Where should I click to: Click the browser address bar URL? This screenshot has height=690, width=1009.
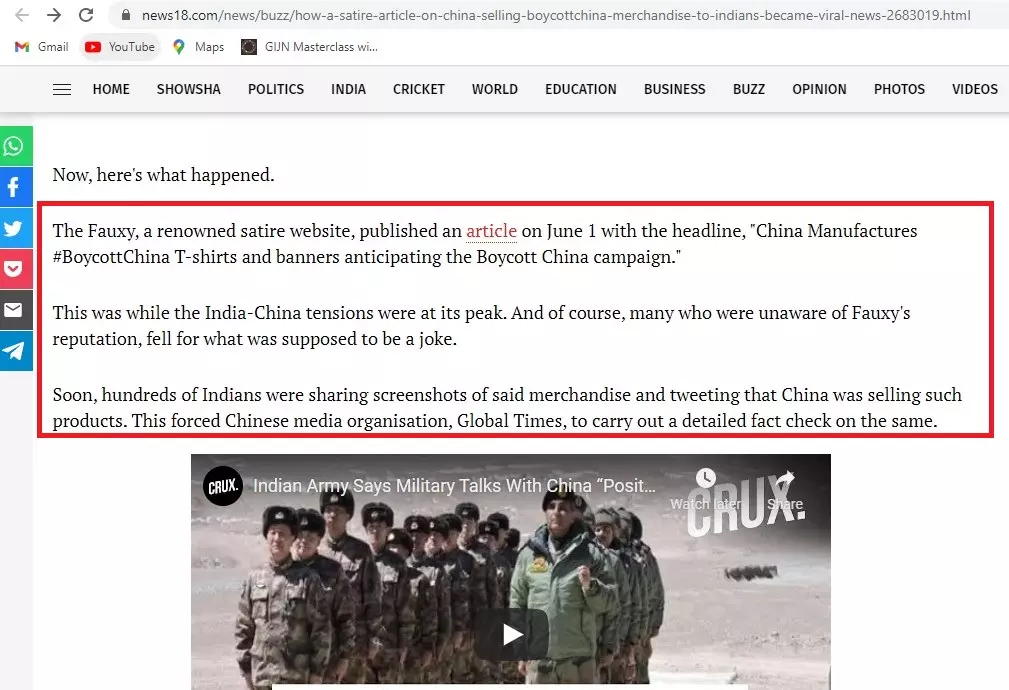556,15
